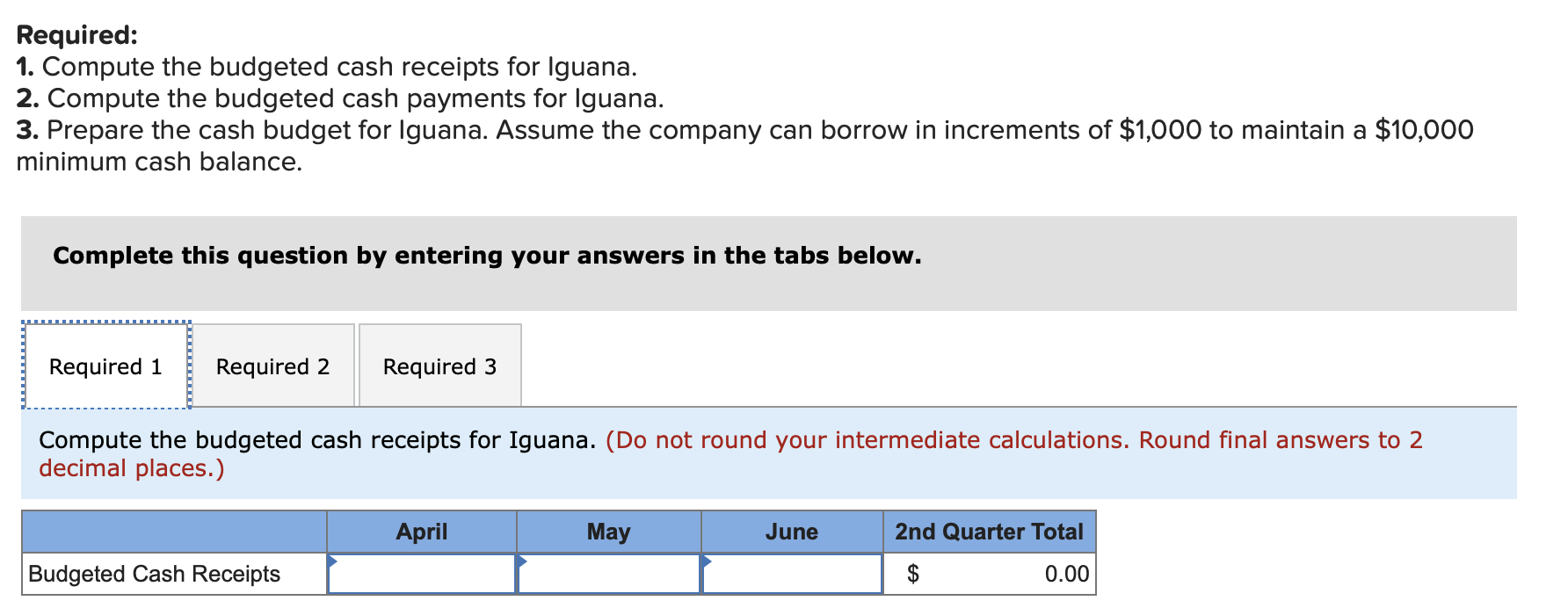Select the June column header
1568x608 pixels.
click(791, 532)
